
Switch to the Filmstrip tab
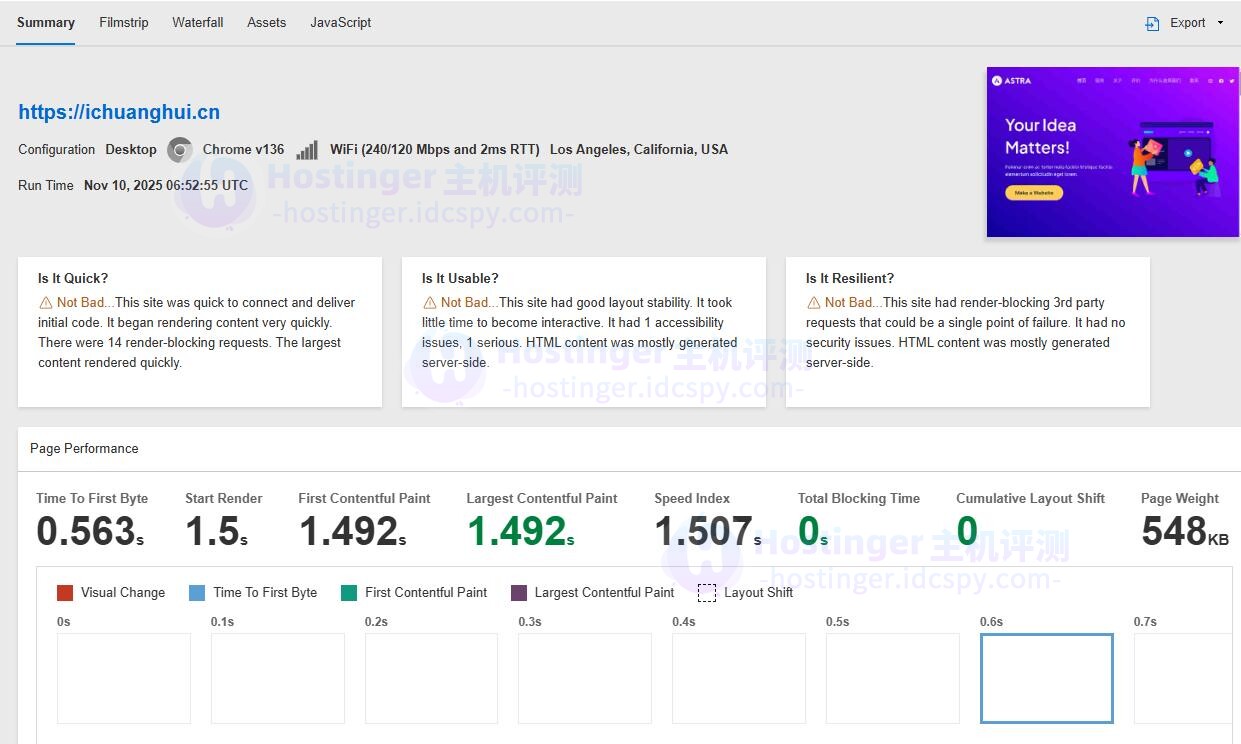(124, 22)
